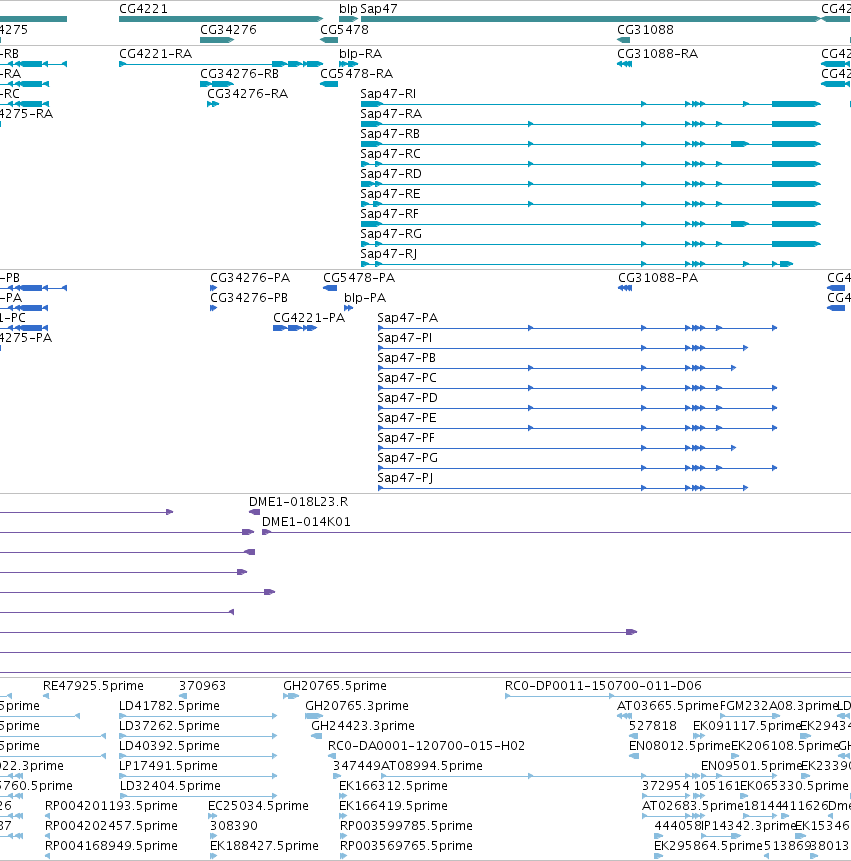Screen dimensions: 851x861
Task: Select EST LD32404.5prime label
Action: coord(170,786)
